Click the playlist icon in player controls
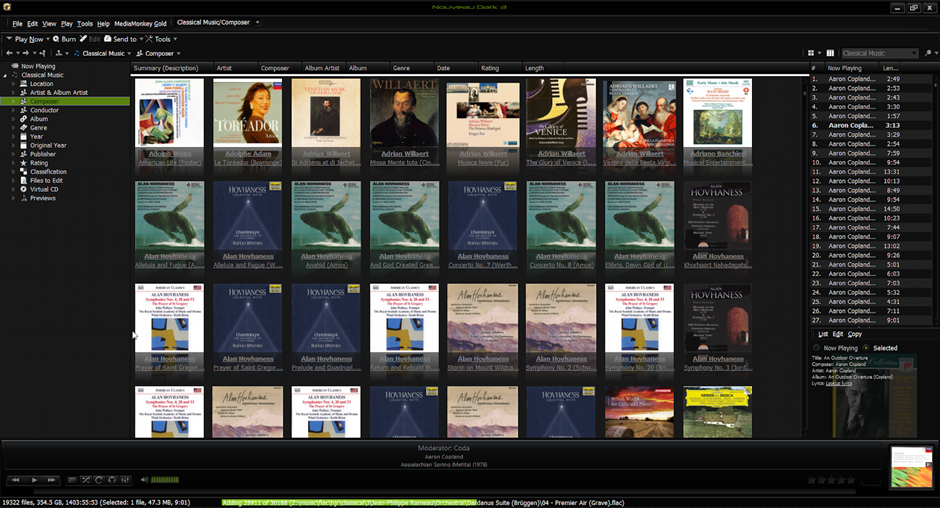940x508 pixels. tap(72, 480)
